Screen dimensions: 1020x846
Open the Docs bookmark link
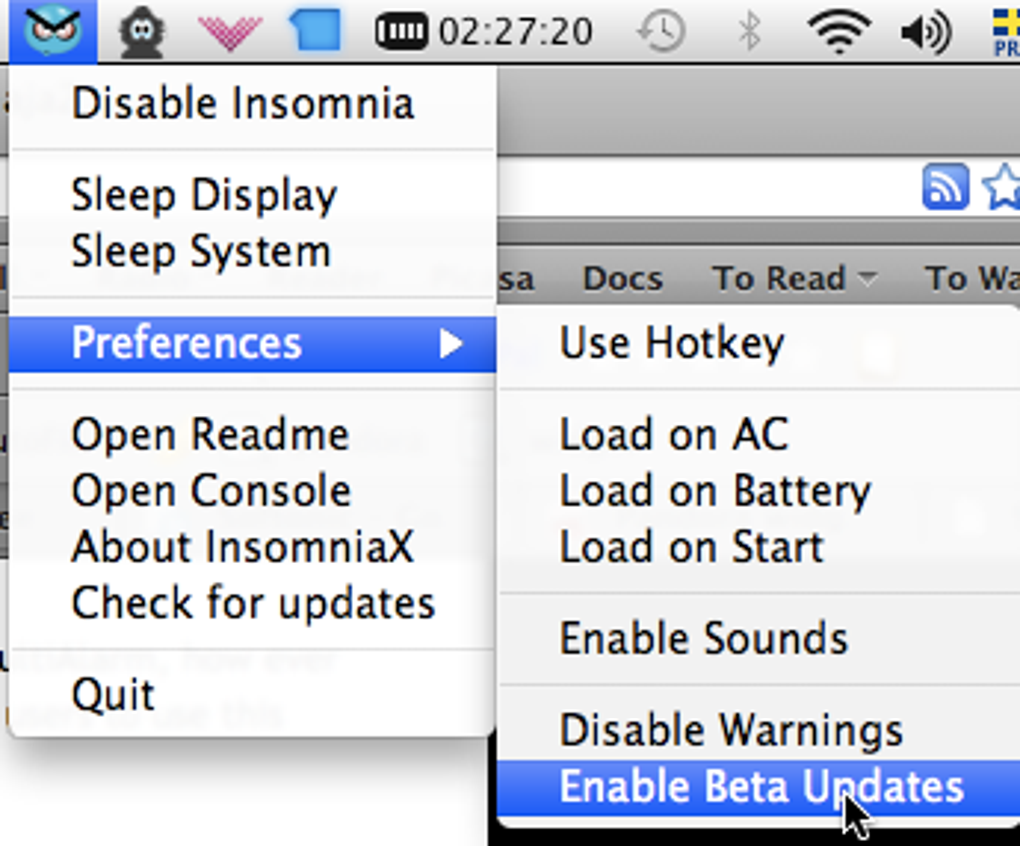point(622,278)
